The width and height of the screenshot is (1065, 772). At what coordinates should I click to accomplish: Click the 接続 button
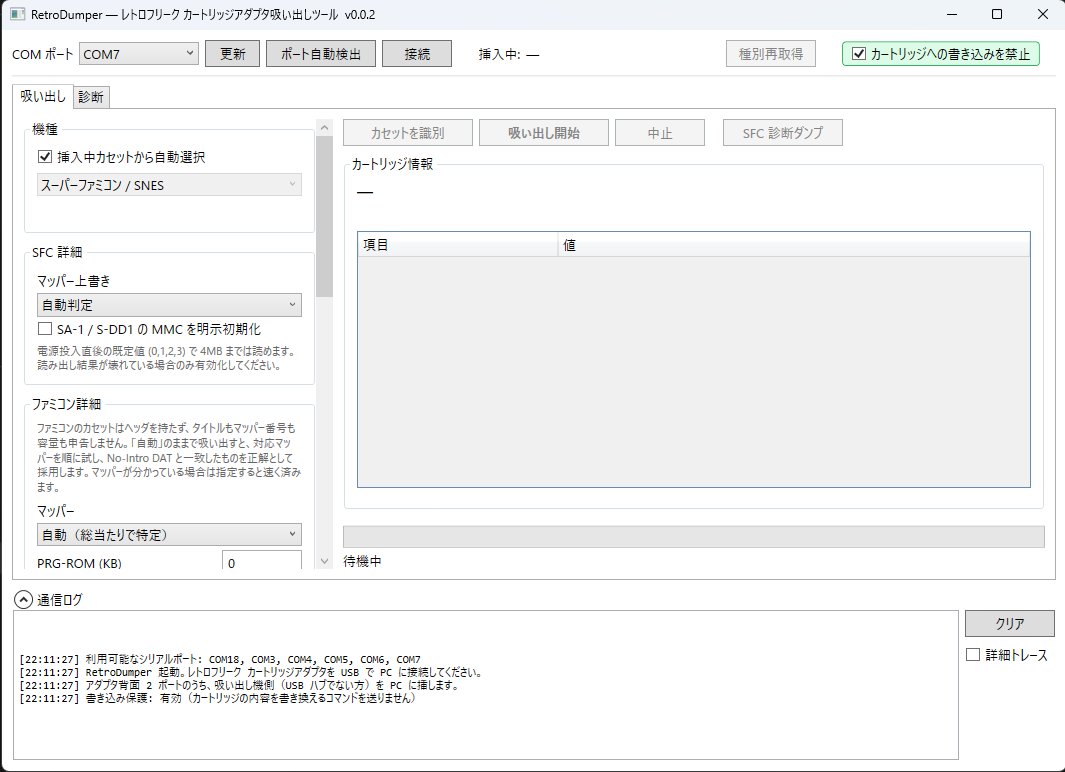(x=417, y=54)
